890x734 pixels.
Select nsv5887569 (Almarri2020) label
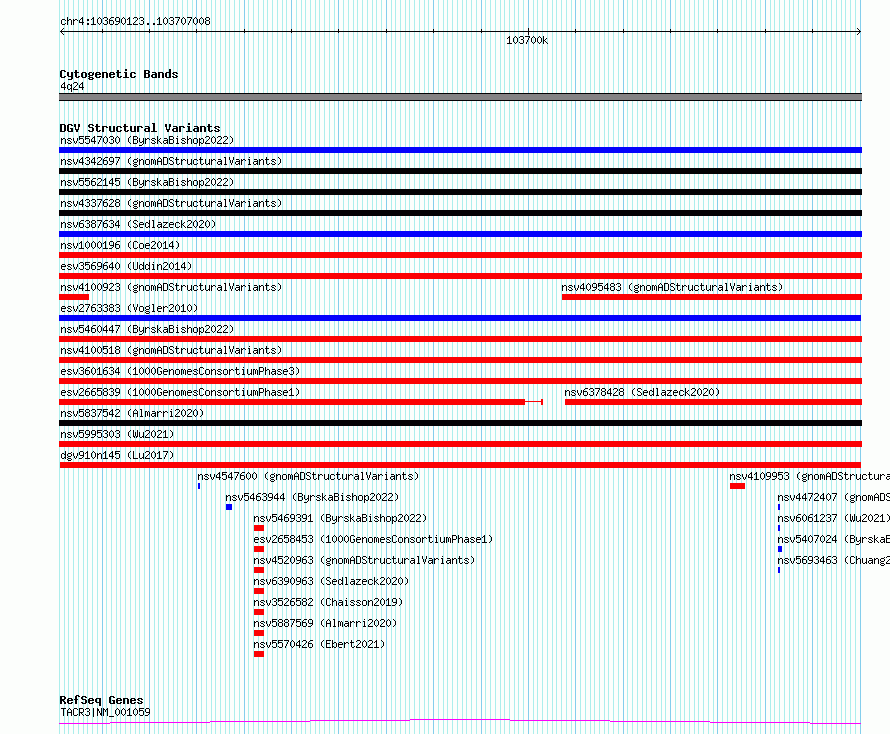click(325, 623)
